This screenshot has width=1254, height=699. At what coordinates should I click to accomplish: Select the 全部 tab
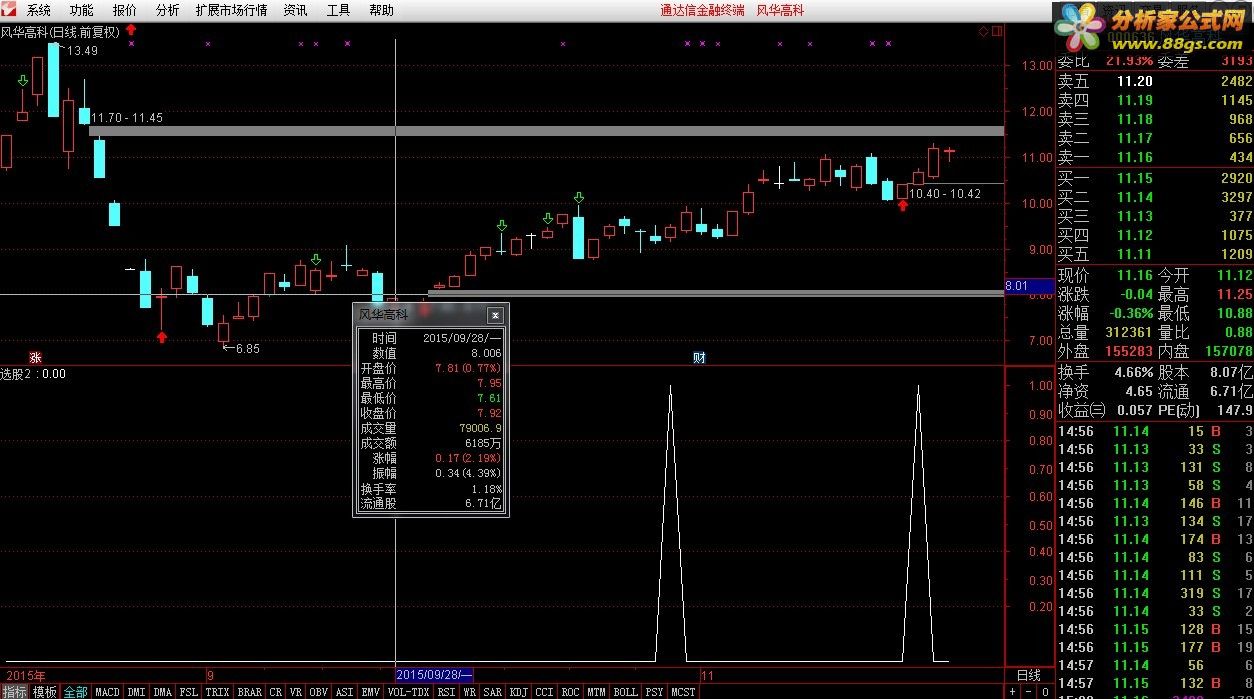[76, 691]
